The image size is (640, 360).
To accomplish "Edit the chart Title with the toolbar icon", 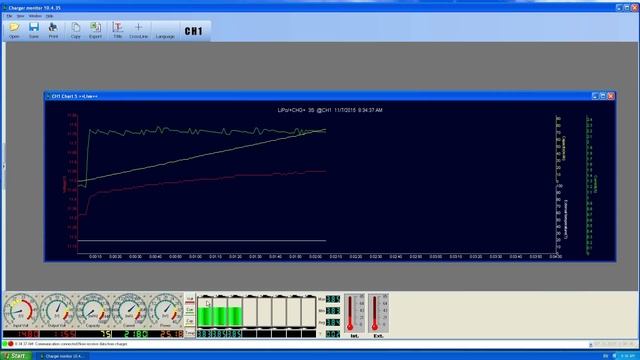I will (x=118, y=31).
